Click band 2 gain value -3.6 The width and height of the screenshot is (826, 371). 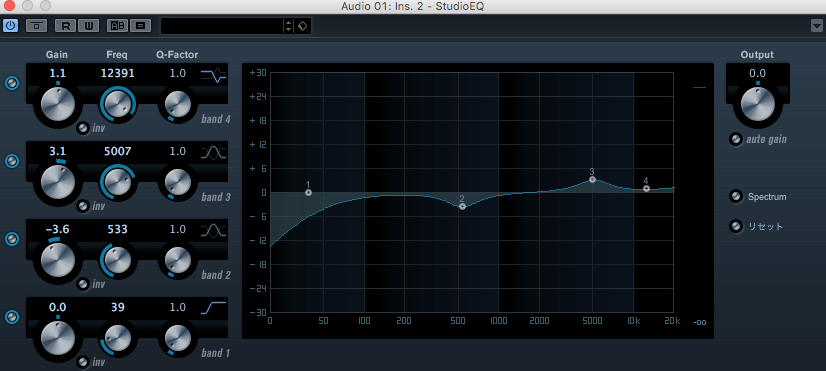coord(57,229)
